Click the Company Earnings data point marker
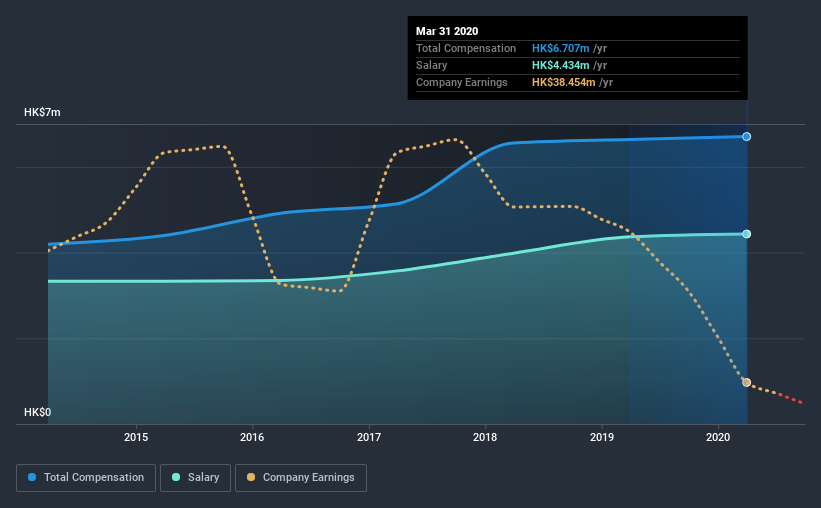Image resolution: width=821 pixels, height=508 pixels. click(747, 382)
